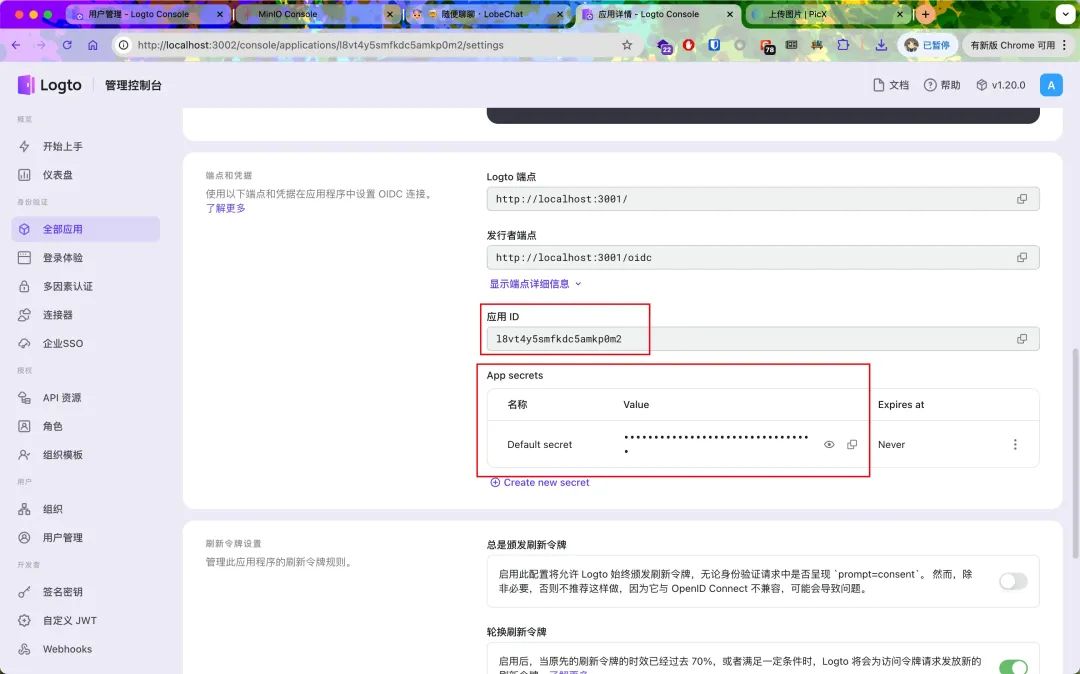
Task: Switch to first Logto Console user management tab
Action: pos(147,14)
